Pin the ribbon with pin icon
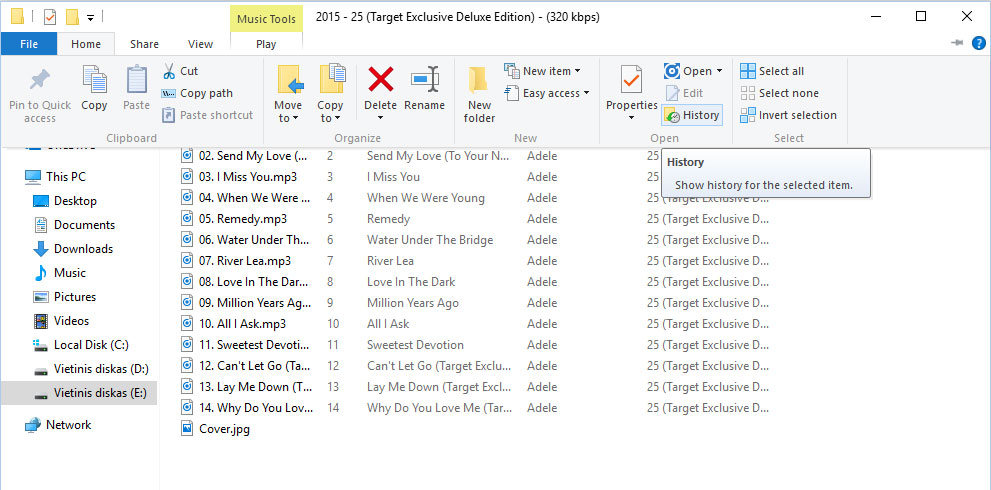The width and height of the screenshot is (991, 490). [x=957, y=43]
